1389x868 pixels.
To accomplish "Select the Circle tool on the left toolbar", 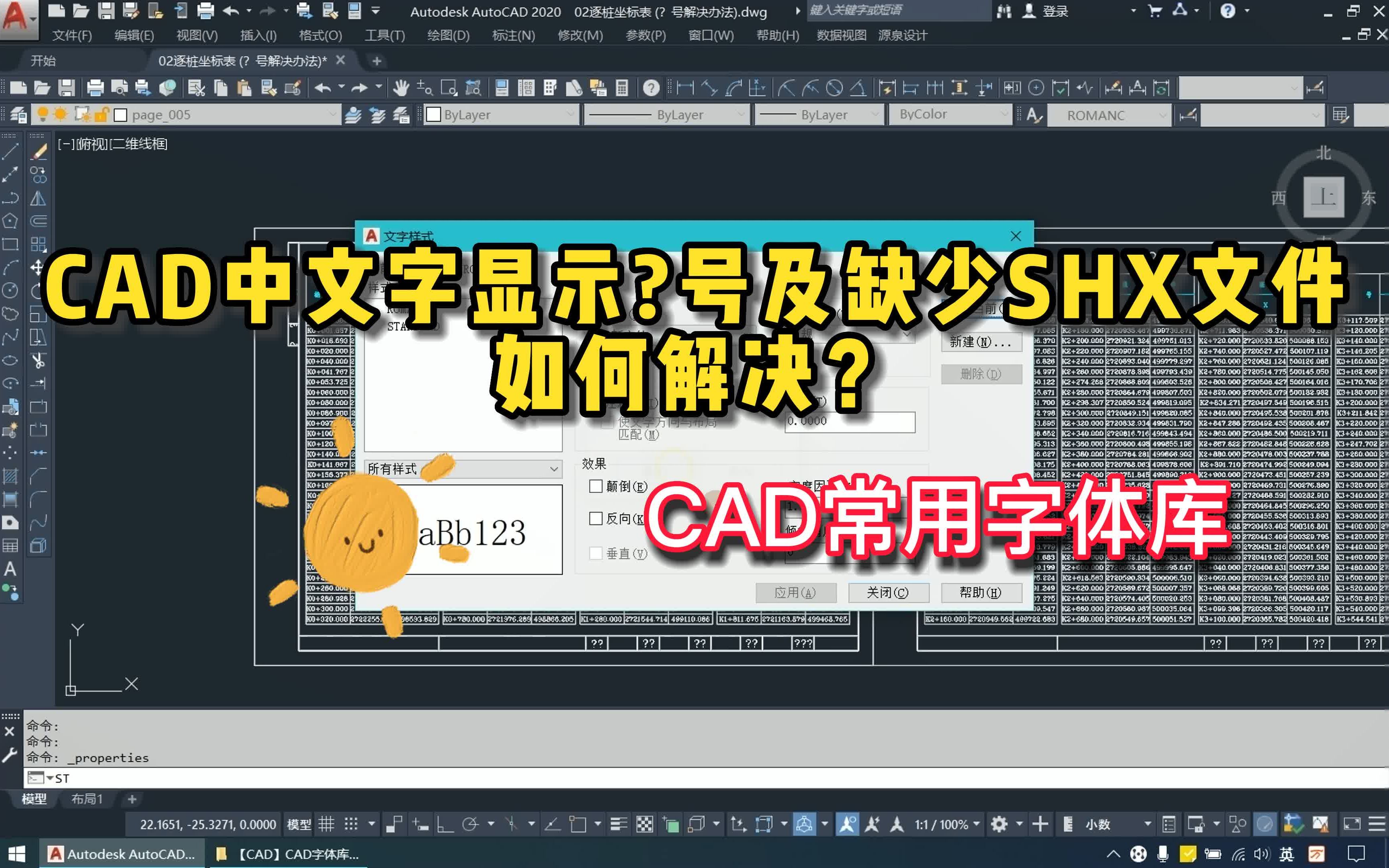I will point(9,290).
